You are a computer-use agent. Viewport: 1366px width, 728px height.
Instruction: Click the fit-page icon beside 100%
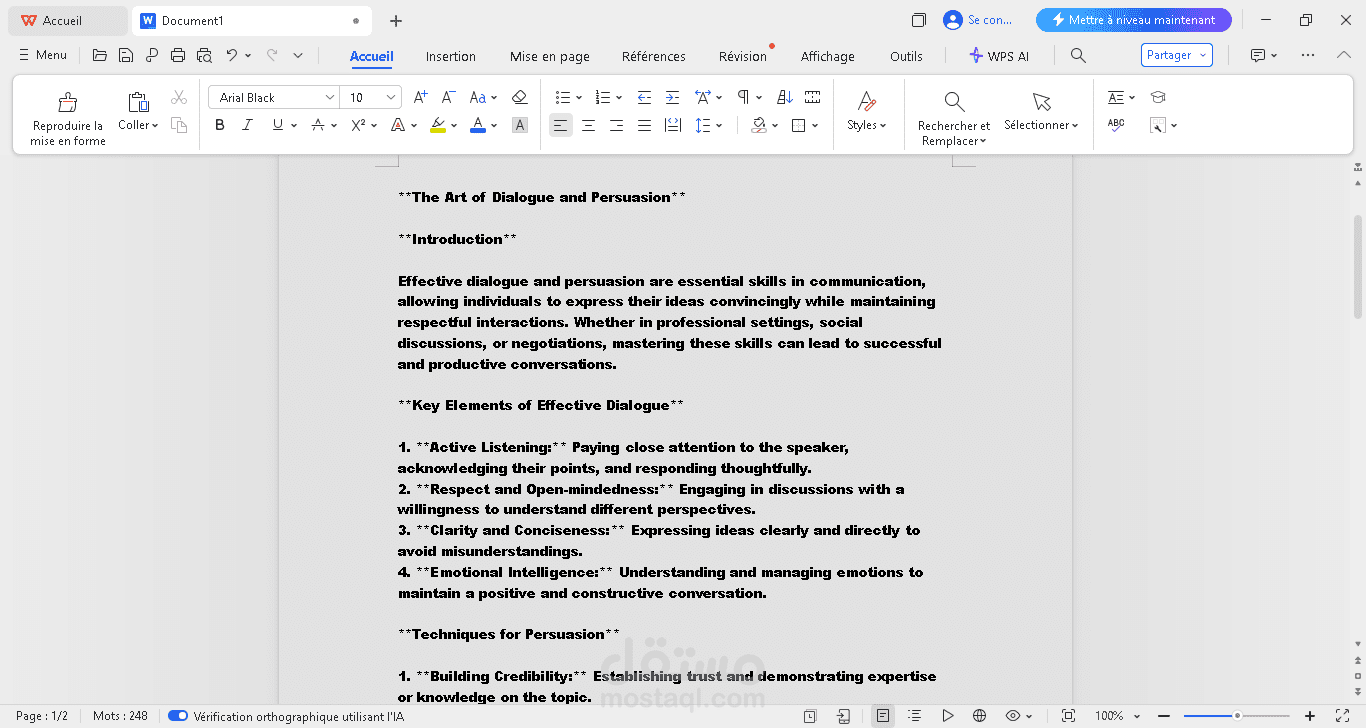(x=1068, y=716)
